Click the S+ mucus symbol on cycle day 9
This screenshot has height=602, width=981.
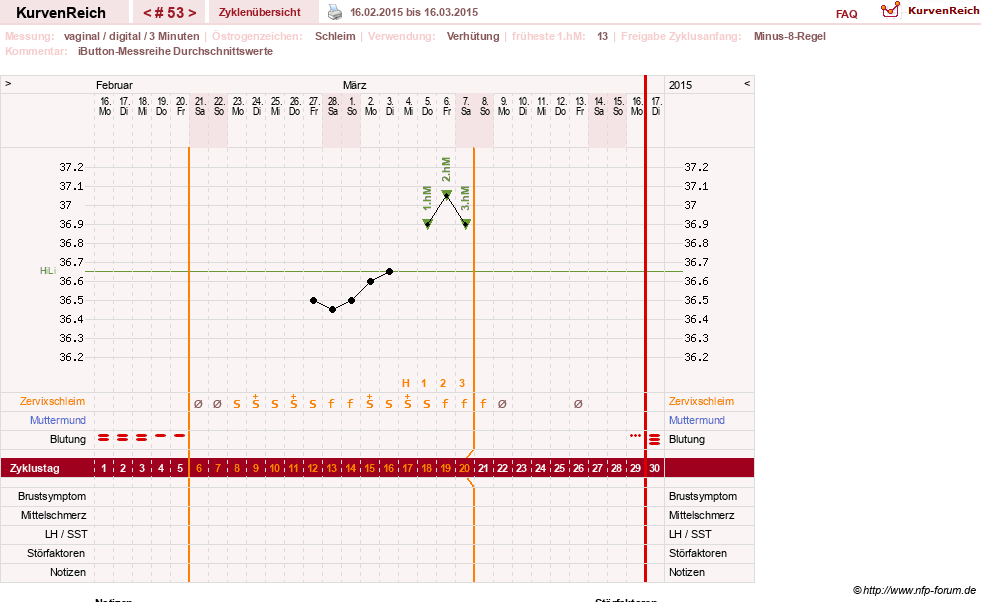click(x=255, y=402)
